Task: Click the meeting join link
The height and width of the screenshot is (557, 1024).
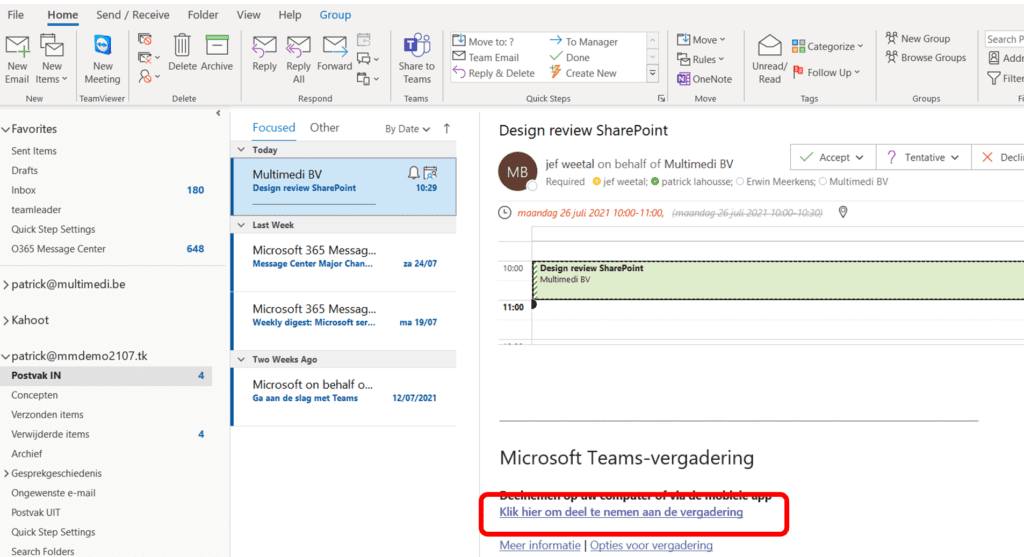Action: click(621, 512)
